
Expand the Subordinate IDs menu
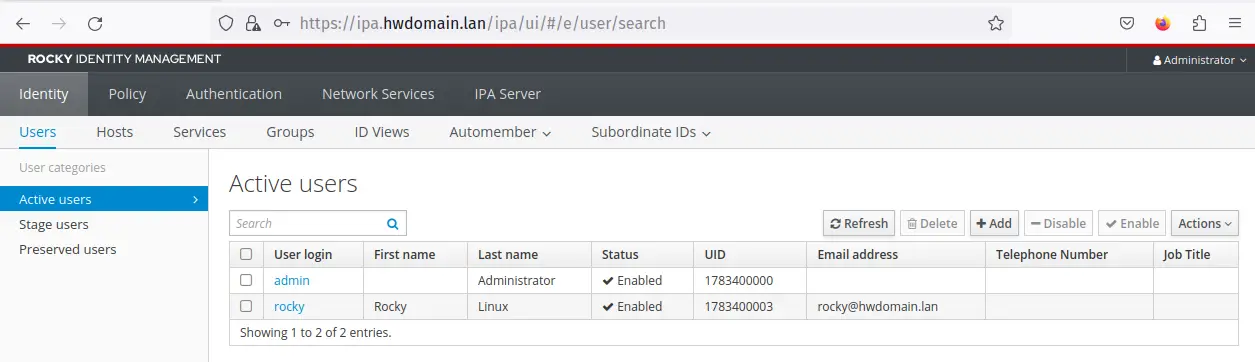click(651, 132)
